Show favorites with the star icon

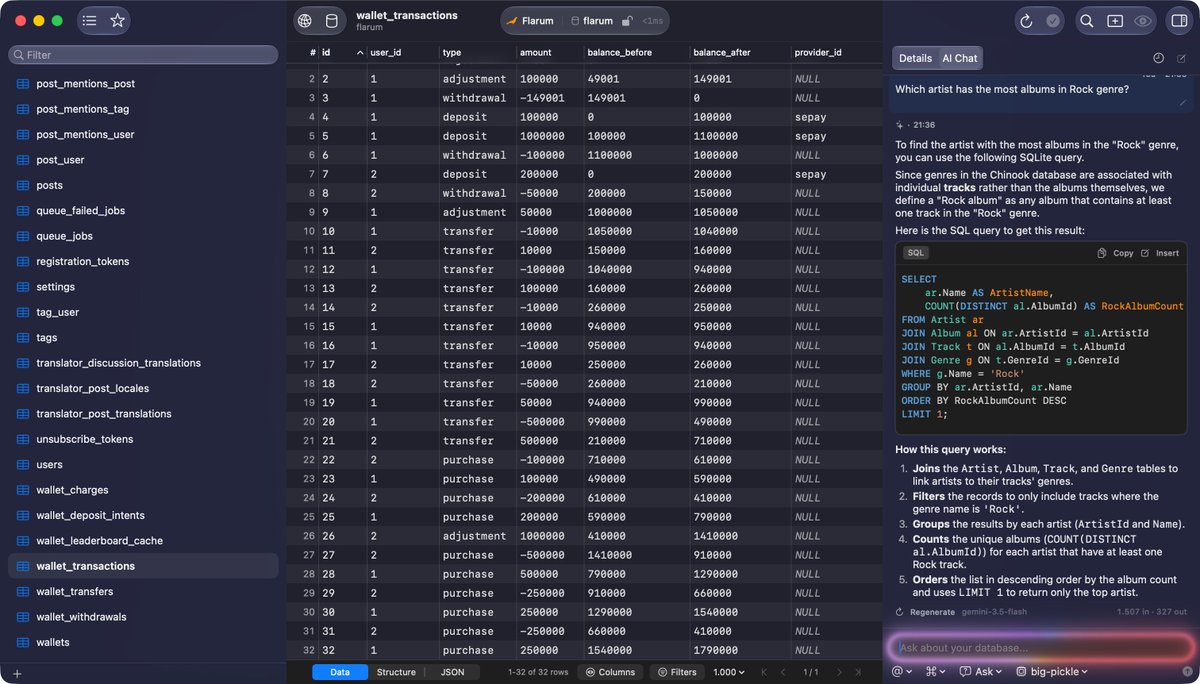(x=117, y=20)
